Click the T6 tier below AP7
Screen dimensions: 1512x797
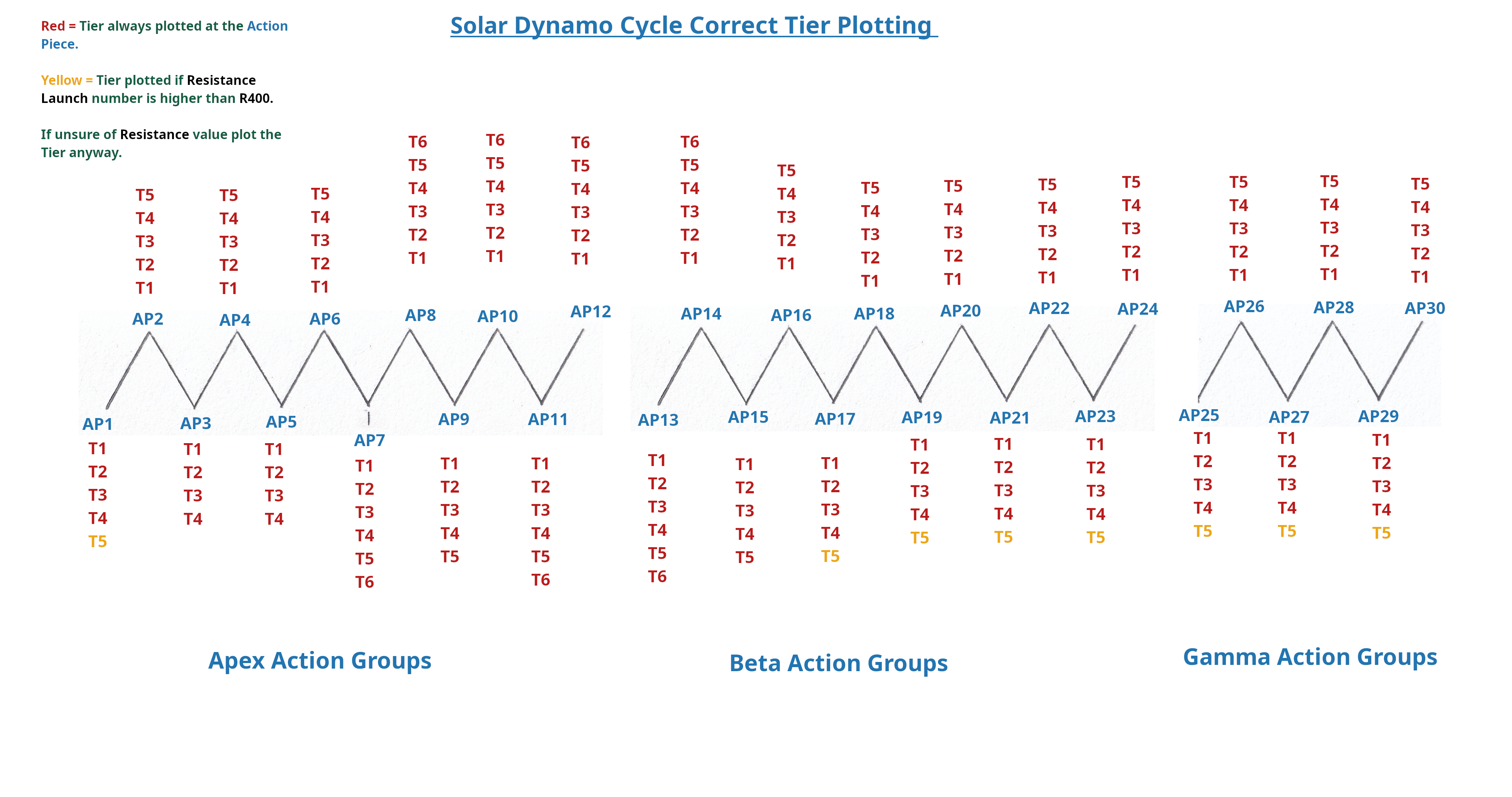click(364, 582)
